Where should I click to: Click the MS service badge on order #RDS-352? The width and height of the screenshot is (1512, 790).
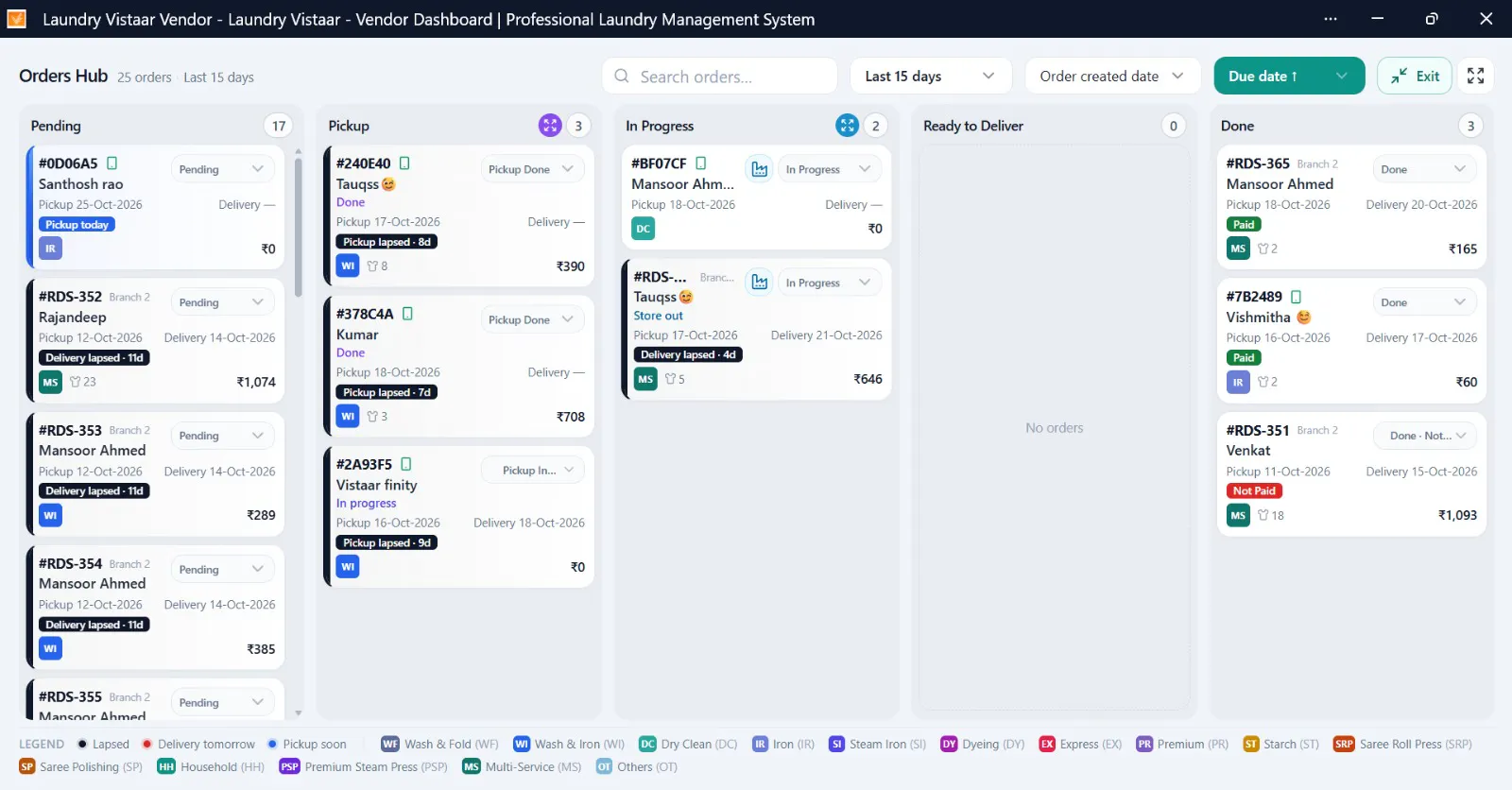[50, 382]
